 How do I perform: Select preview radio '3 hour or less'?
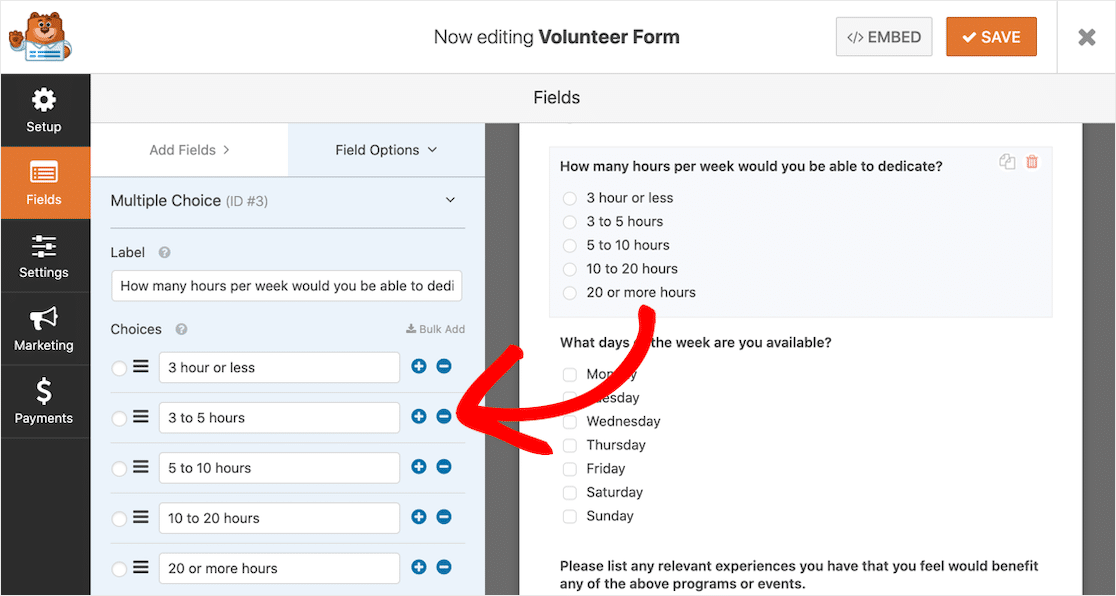569,199
